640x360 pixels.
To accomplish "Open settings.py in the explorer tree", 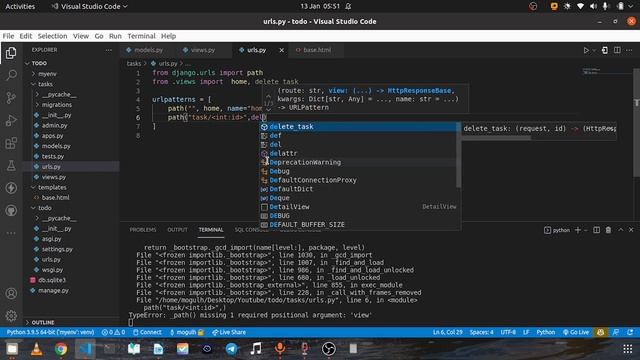I will coord(57,249).
